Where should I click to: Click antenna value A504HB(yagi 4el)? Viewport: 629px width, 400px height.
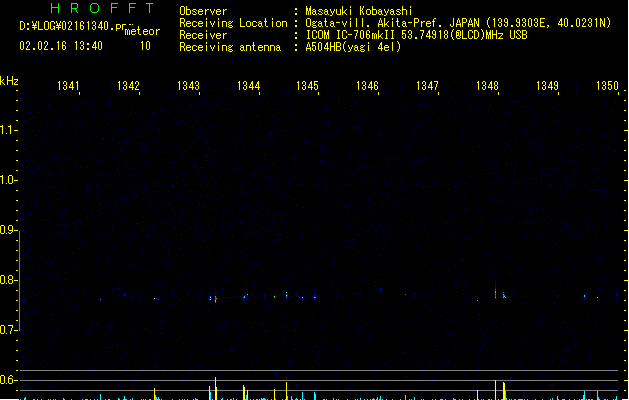pos(353,47)
